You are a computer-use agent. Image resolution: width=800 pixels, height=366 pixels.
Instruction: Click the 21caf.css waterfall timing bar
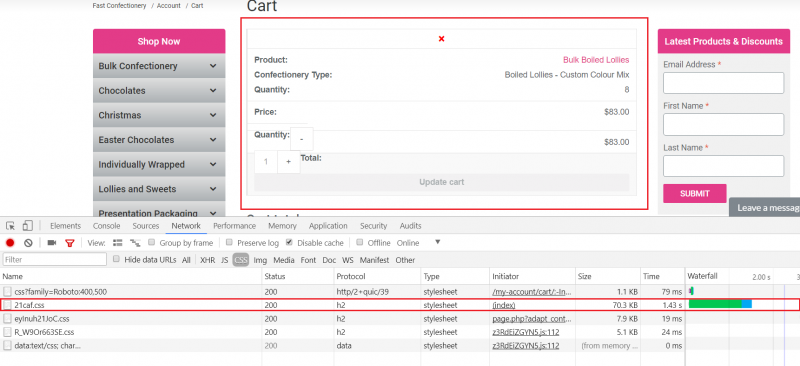(720, 304)
